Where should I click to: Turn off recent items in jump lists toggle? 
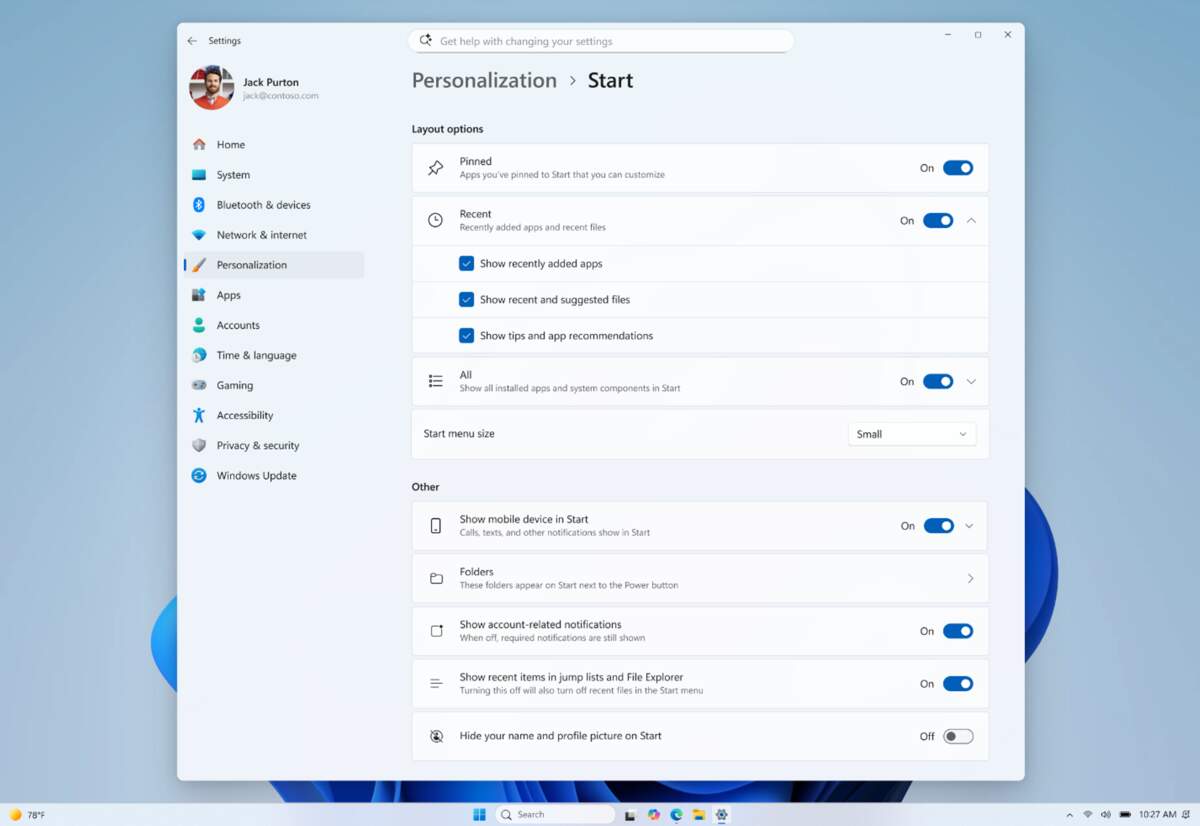(957, 684)
